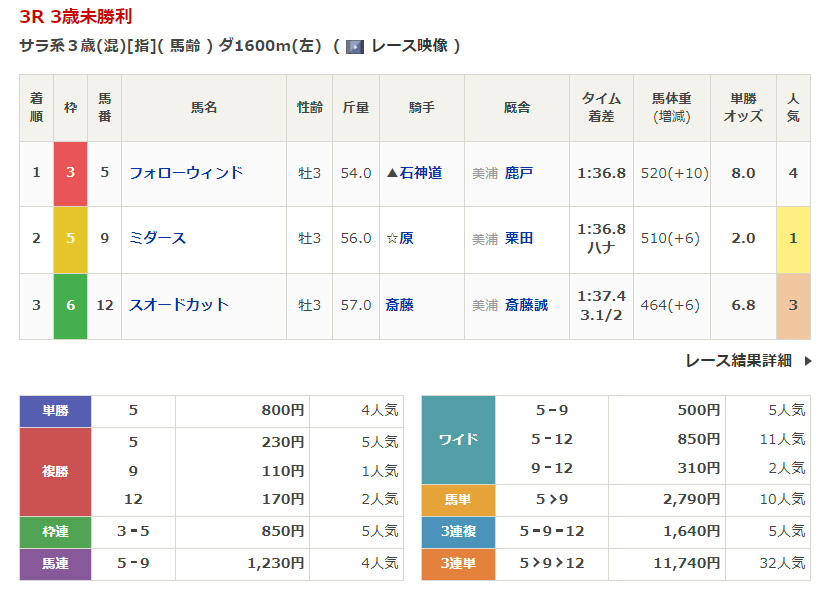Click jockey 原 in the second row

(406, 238)
